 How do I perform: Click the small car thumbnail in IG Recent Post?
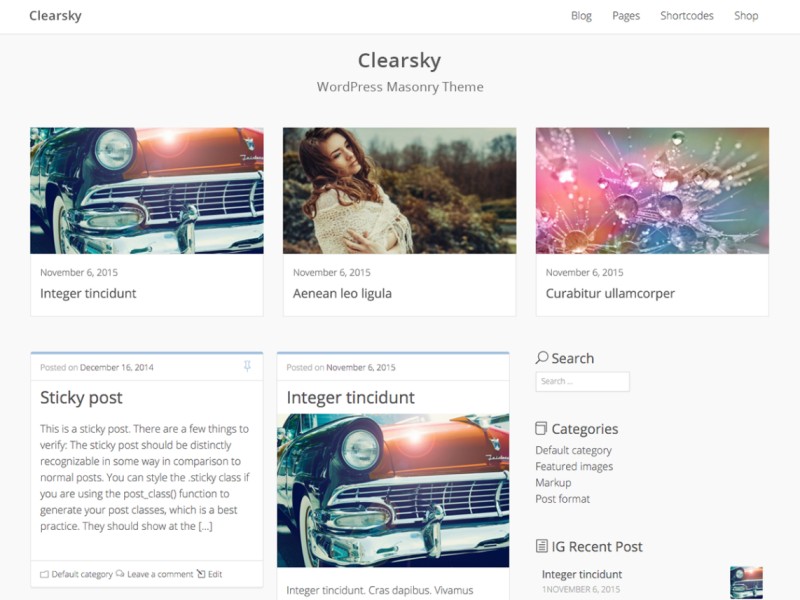coord(746,582)
